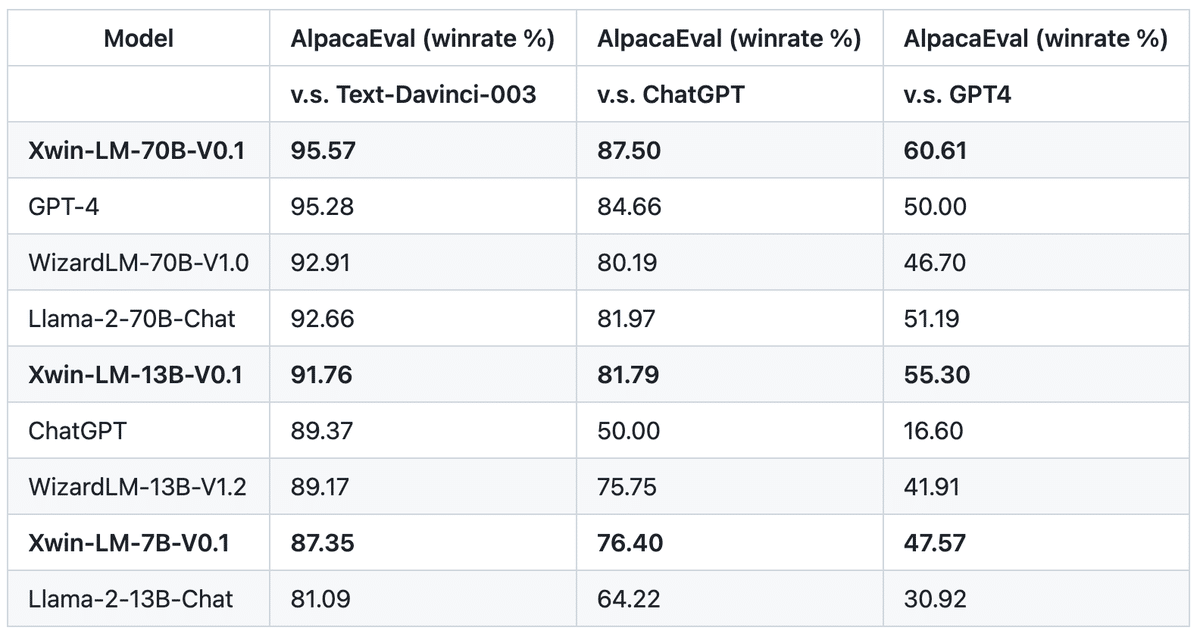Select the 64.22 winrate cell
Screen dimensions: 1200x636
[x=628, y=599]
